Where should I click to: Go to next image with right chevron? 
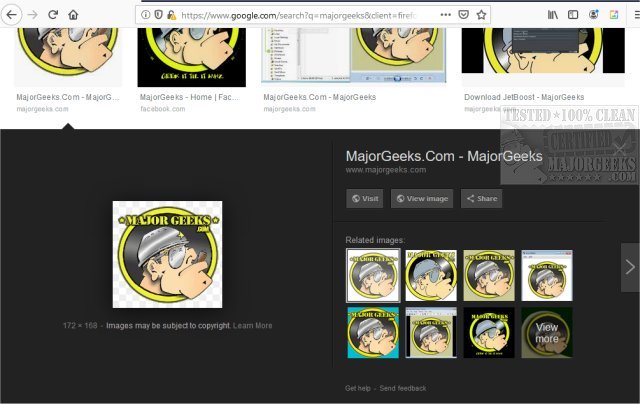click(630, 267)
